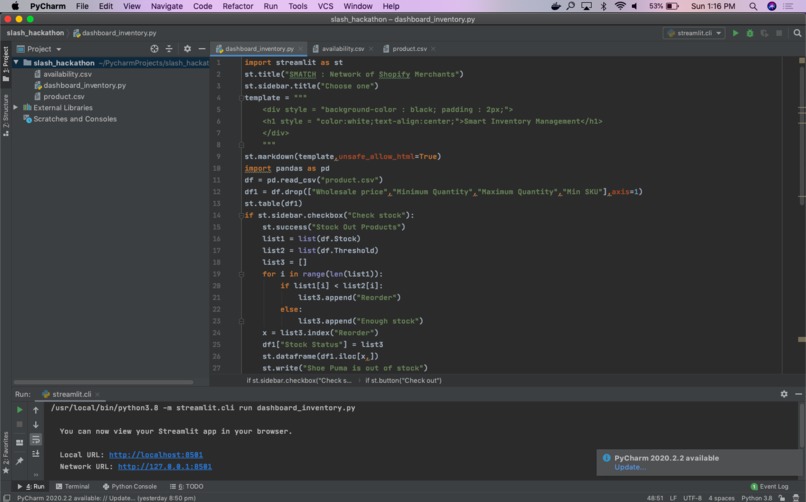Expand External Libraries node
Image resolution: width=806 pixels, height=502 pixels.
pyautogui.click(x=15, y=107)
